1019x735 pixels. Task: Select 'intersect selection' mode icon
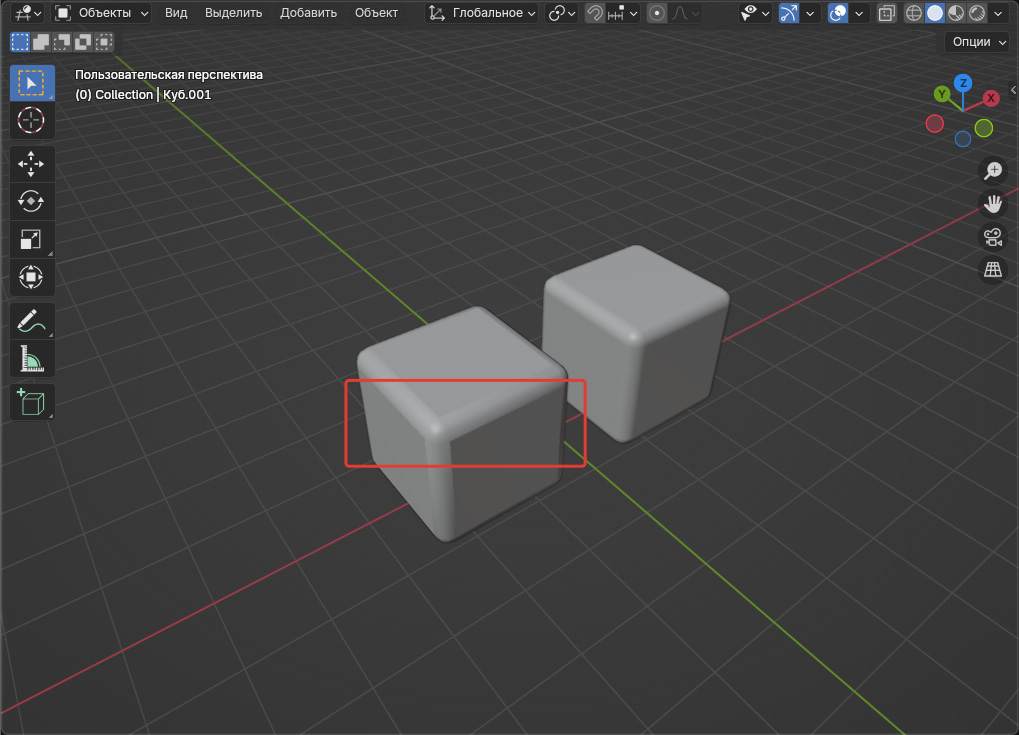tap(103, 42)
